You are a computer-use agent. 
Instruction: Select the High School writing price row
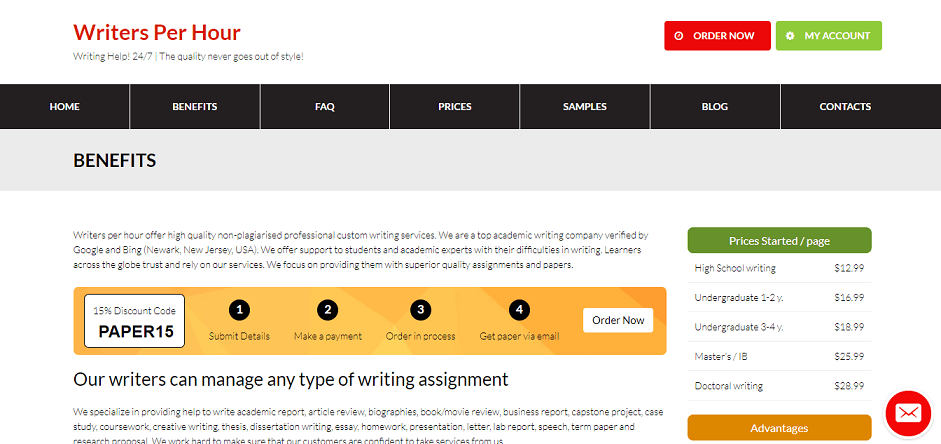pyautogui.click(x=780, y=268)
